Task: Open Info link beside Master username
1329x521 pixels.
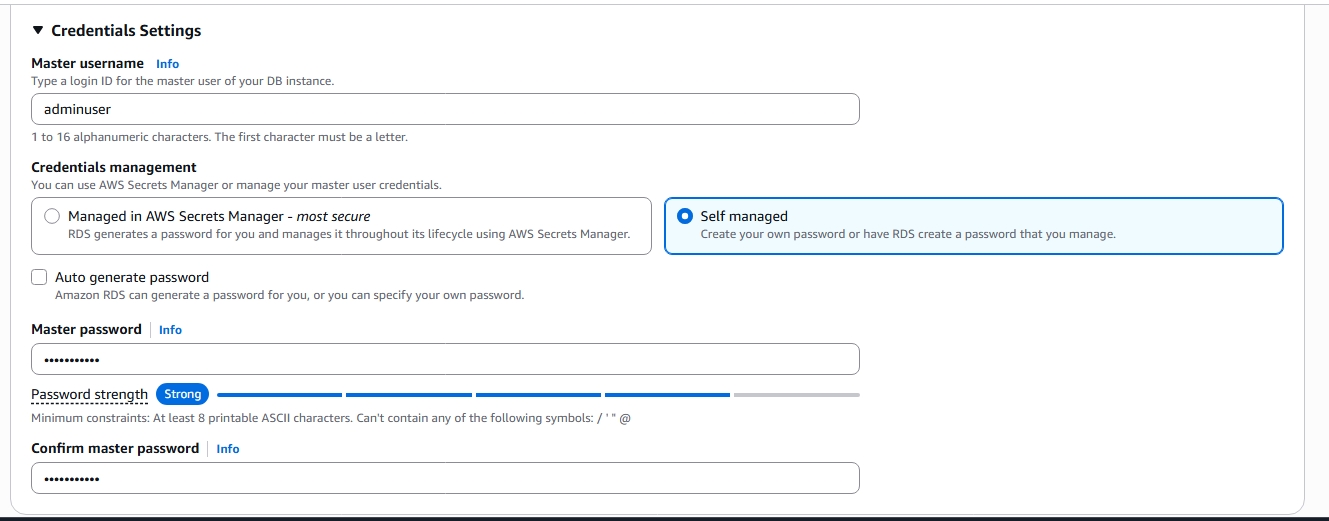Action: 167,64
